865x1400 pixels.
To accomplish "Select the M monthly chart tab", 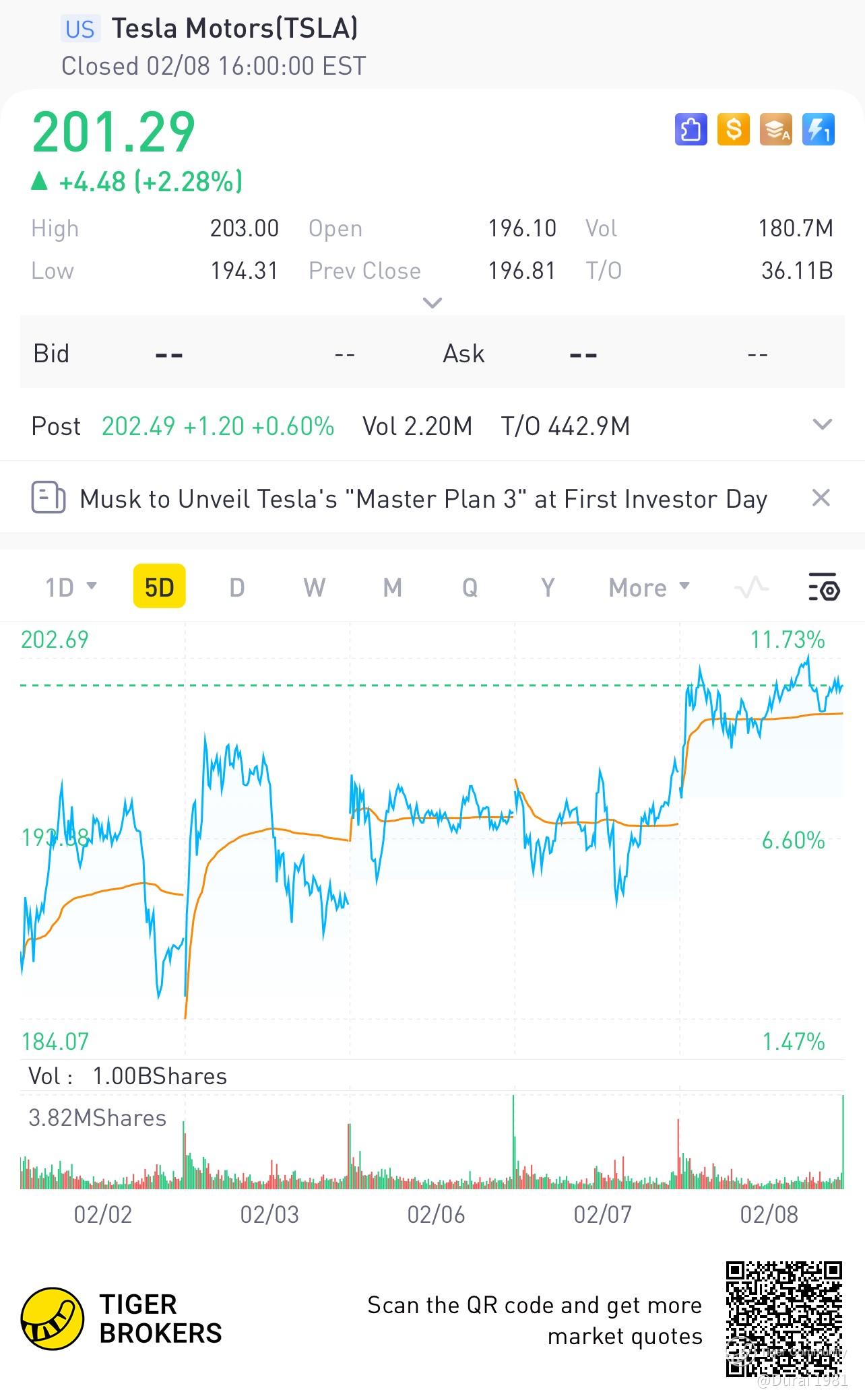I will tap(392, 587).
